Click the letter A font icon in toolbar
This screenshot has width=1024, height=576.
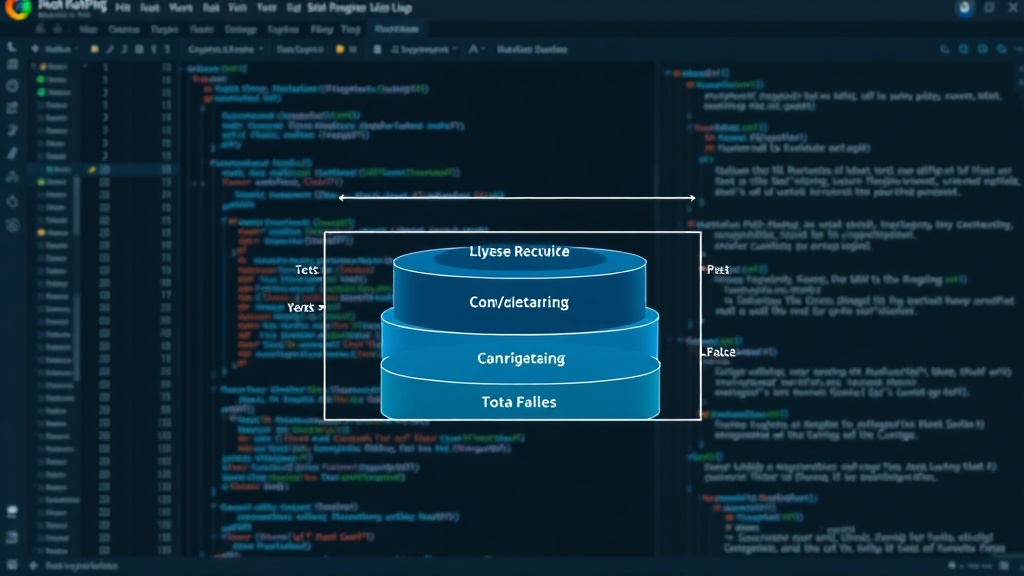(x=473, y=49)
